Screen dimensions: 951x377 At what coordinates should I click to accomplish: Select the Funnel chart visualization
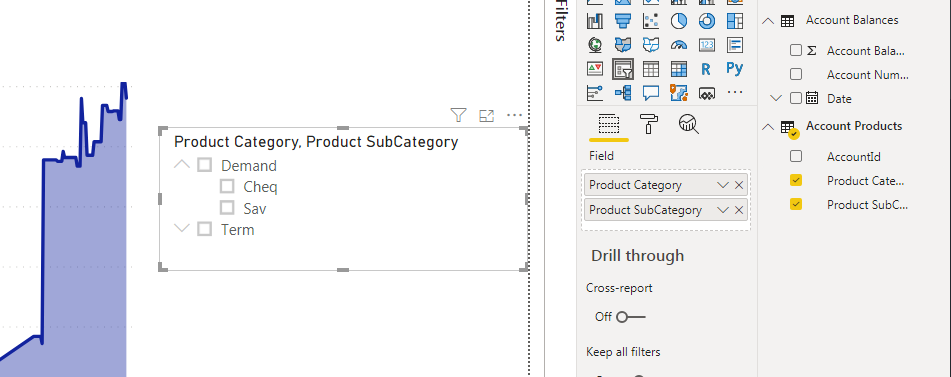[x=623, y=21]
